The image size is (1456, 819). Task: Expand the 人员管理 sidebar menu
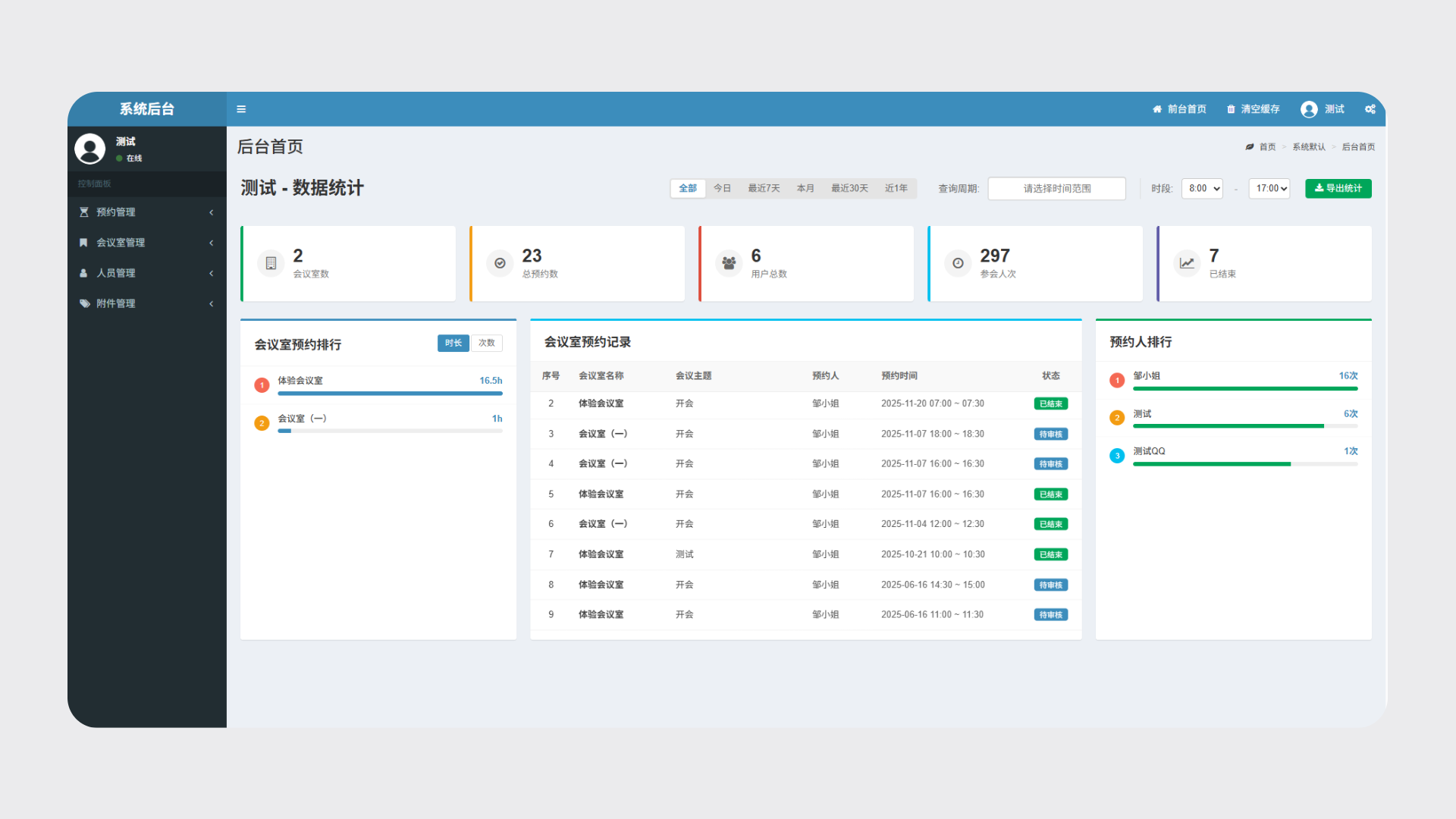click(x=147, y=273)
